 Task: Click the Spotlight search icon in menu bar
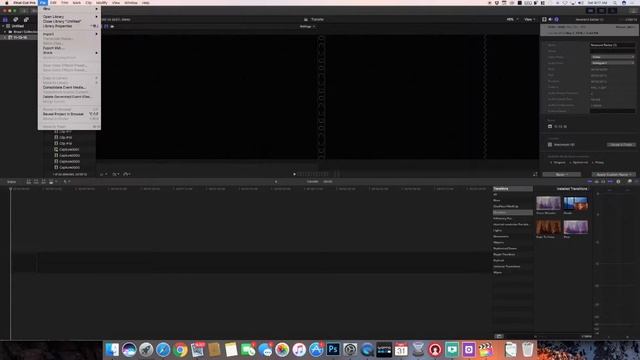coord(615,2)
